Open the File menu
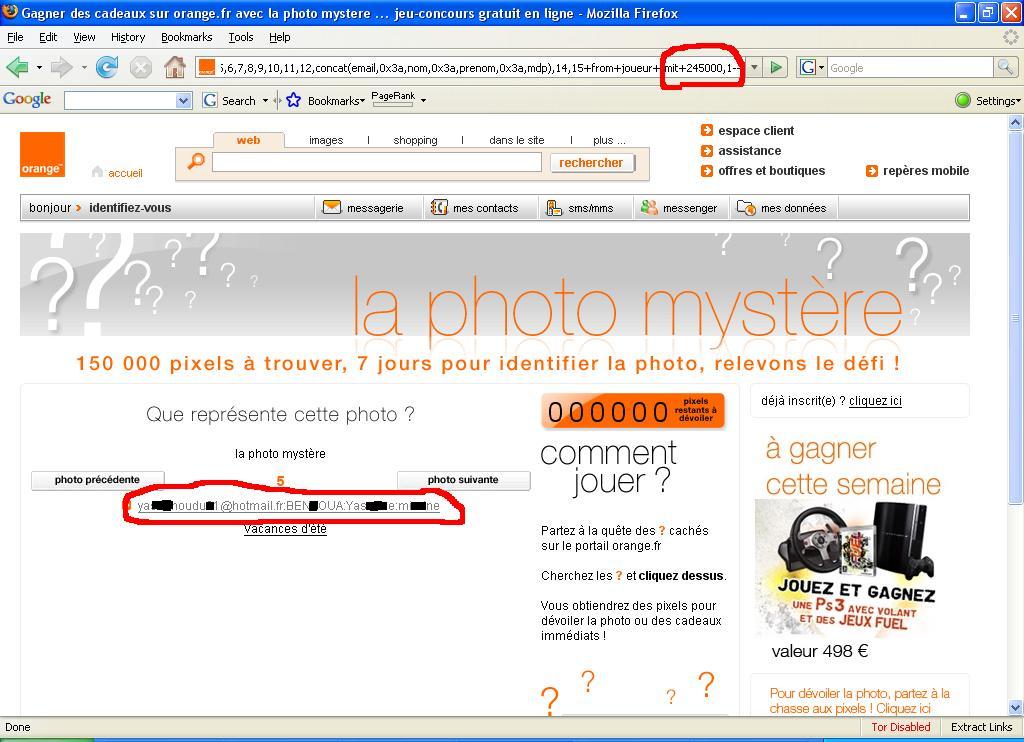 (x=15, y=37)
